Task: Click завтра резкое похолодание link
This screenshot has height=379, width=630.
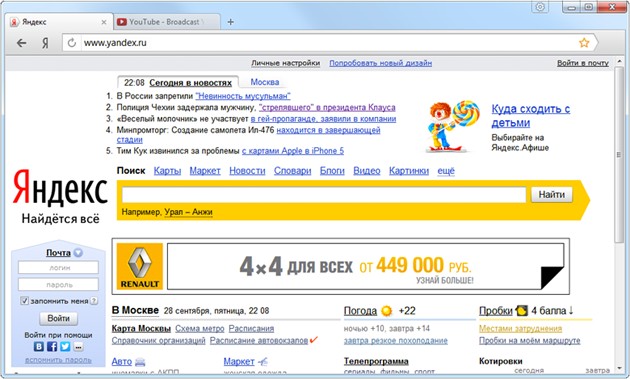Action: tap(395, 340)
